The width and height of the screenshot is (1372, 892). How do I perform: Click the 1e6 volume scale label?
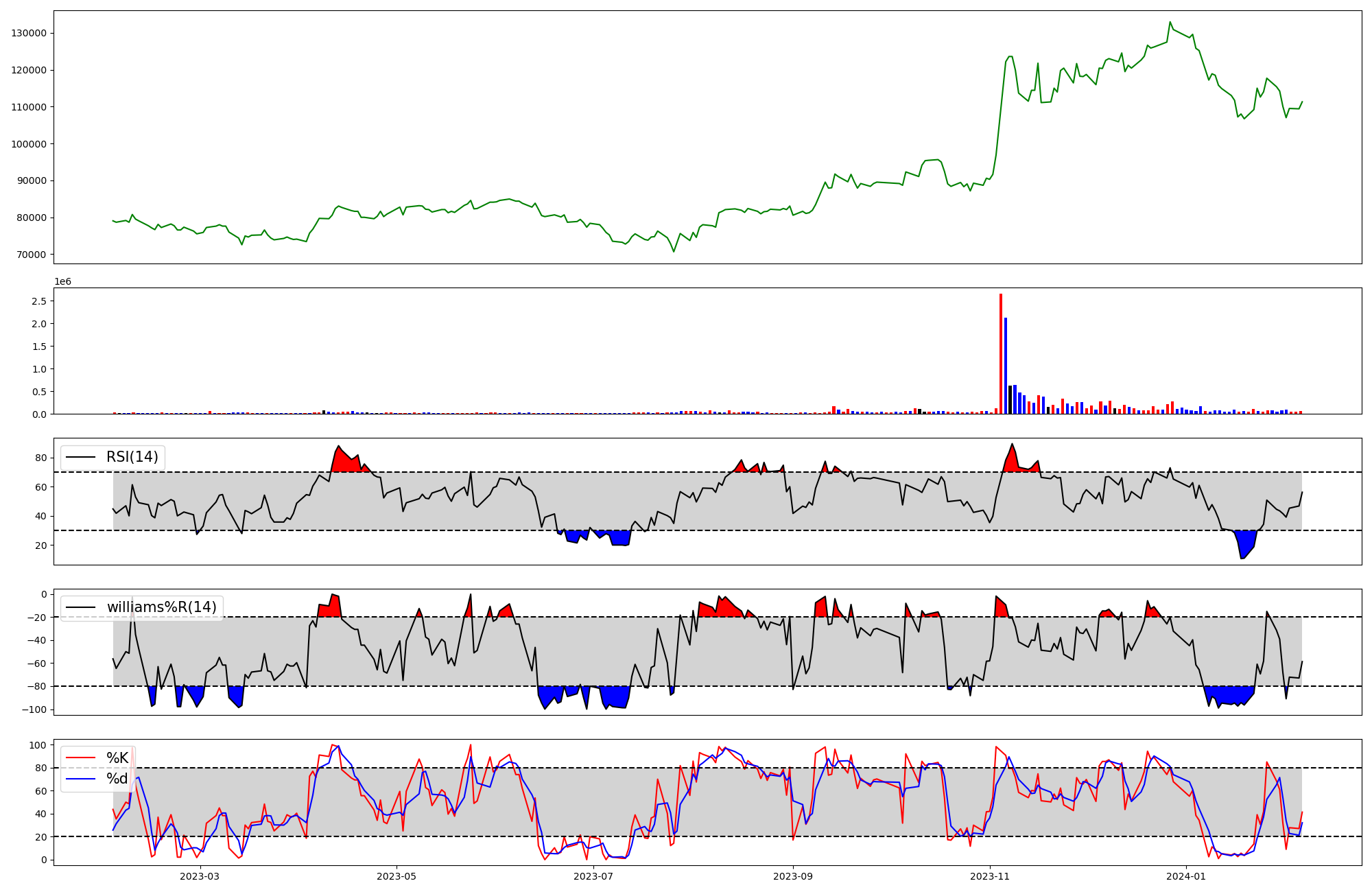(62, 282)
